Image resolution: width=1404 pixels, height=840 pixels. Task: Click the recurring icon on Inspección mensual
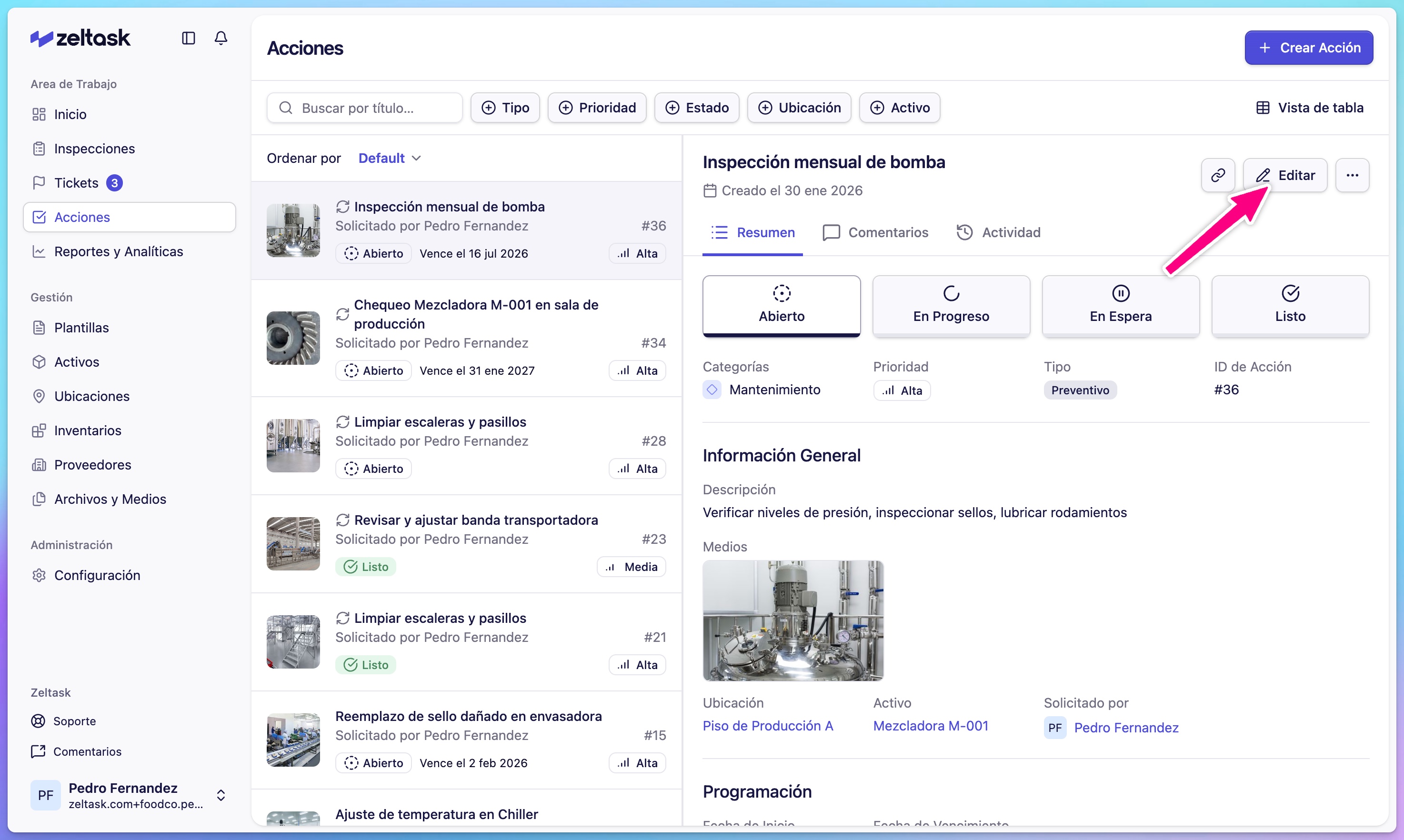click(342, 207)
